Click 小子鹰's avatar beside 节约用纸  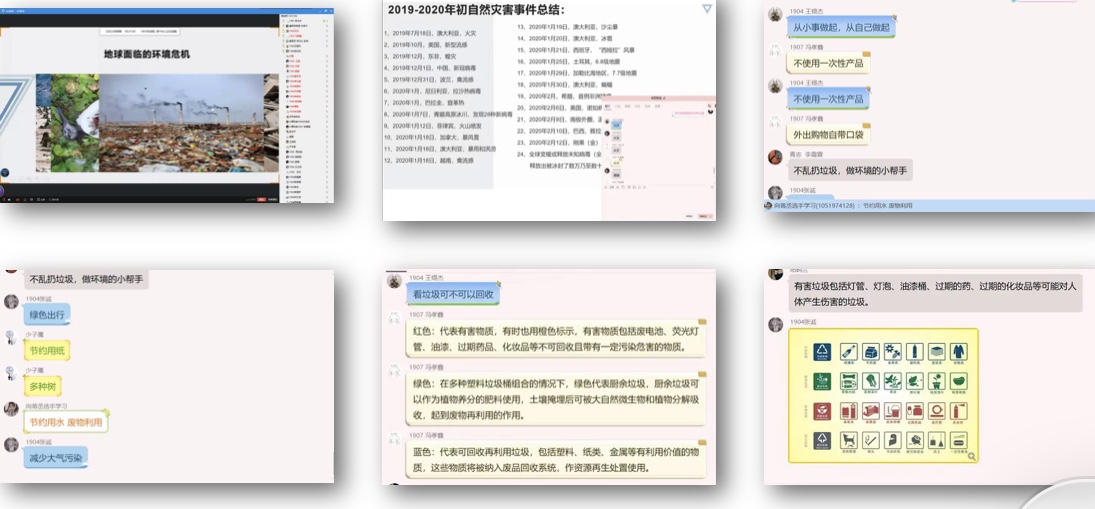click(11, 337)
